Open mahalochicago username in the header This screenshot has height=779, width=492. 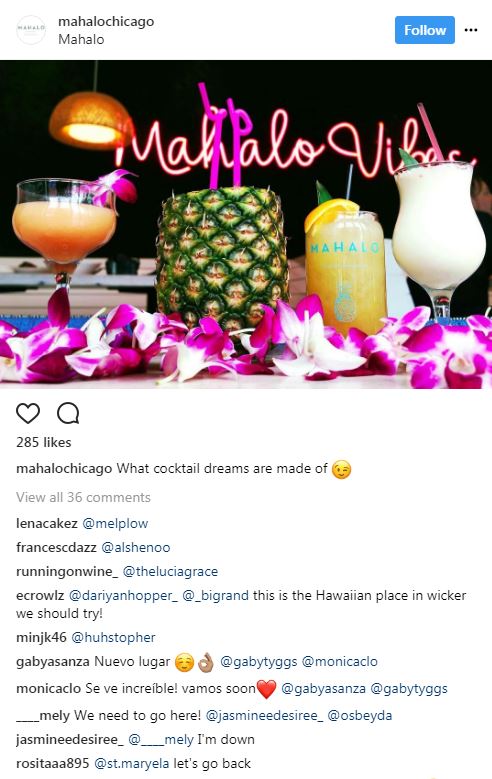tap(106, 21)
